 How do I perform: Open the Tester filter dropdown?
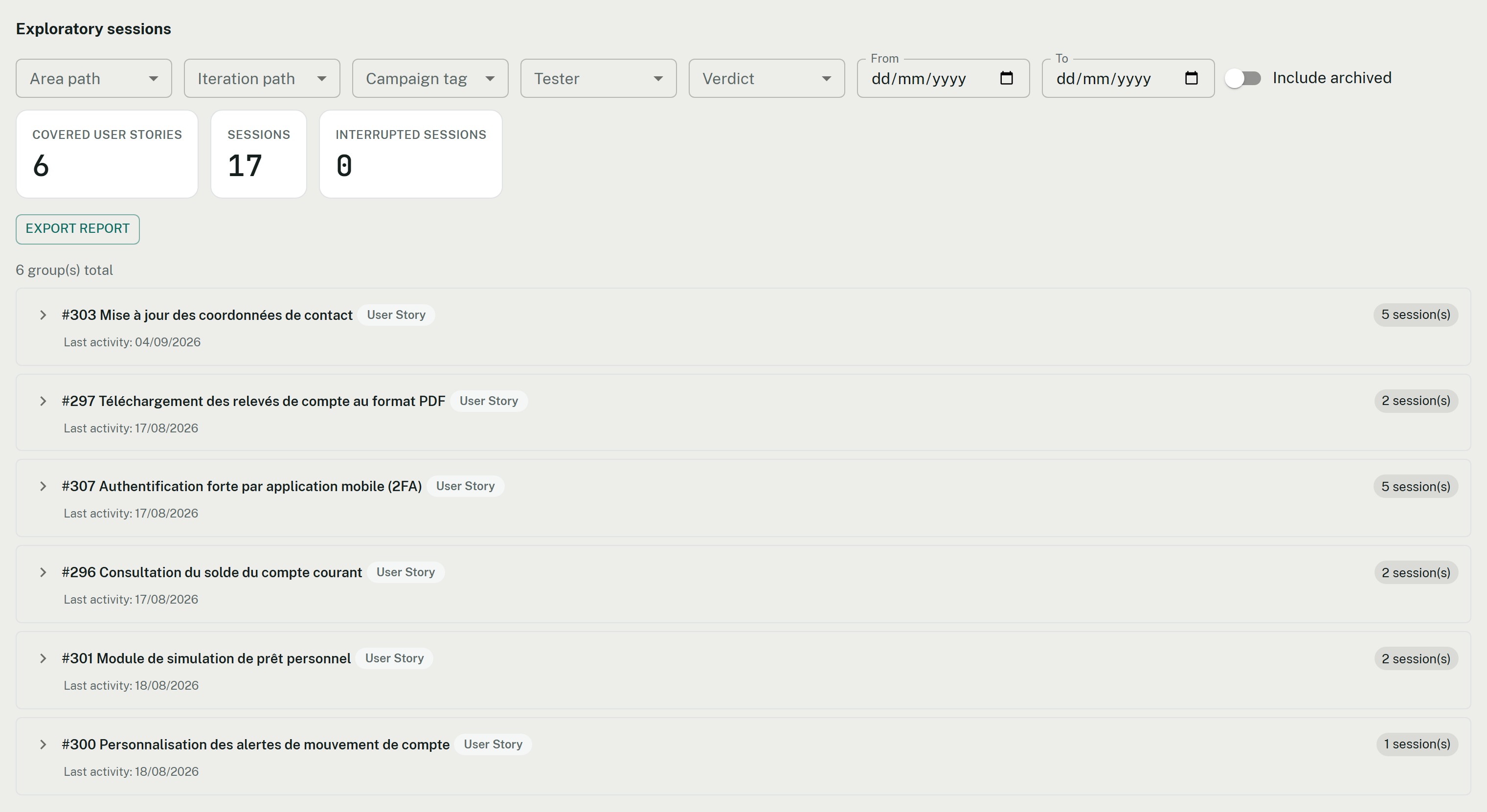pyautogui.click(x=598, y=78)
